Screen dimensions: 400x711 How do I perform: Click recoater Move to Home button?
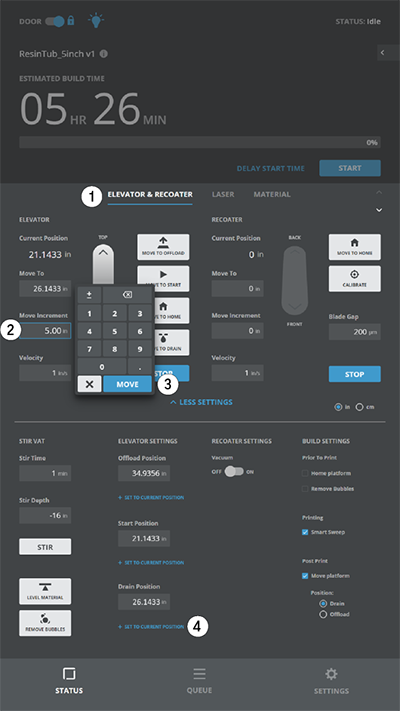point(355,247)
